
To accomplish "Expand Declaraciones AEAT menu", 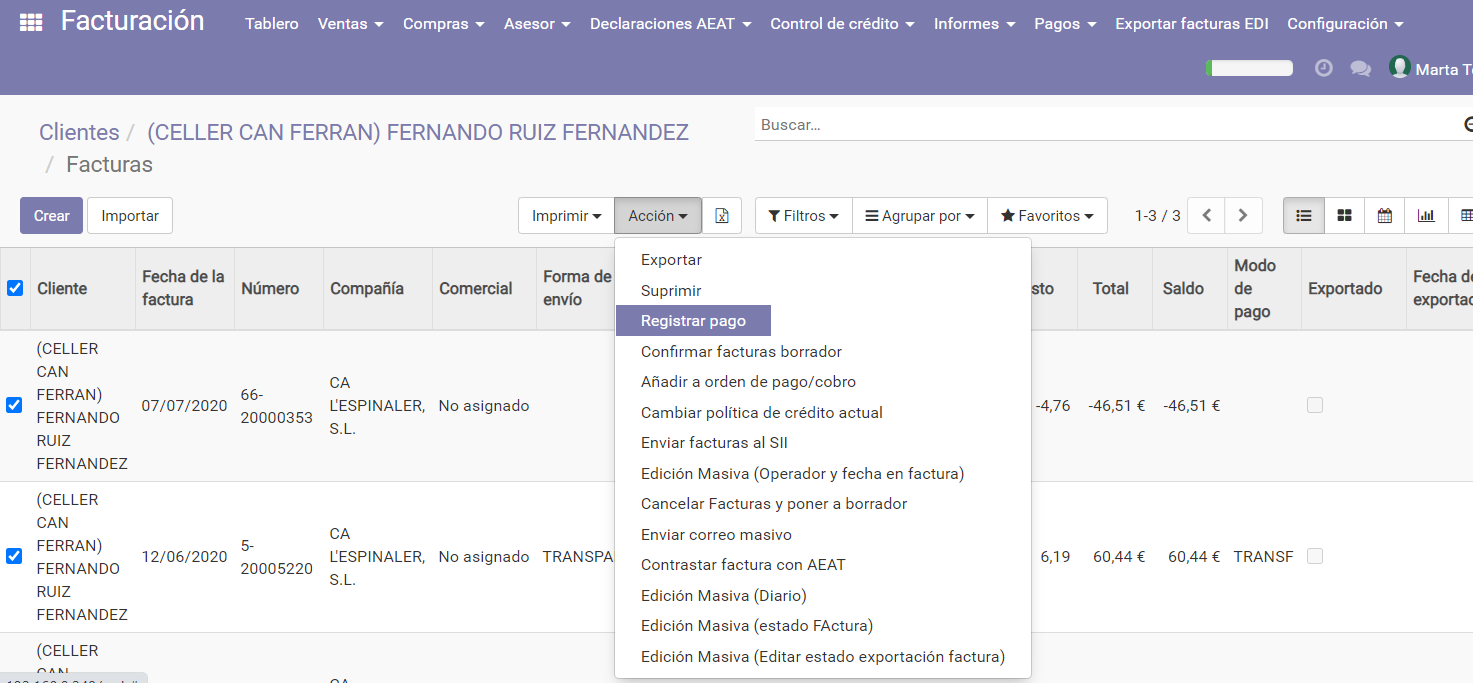I will coord(670,23).
